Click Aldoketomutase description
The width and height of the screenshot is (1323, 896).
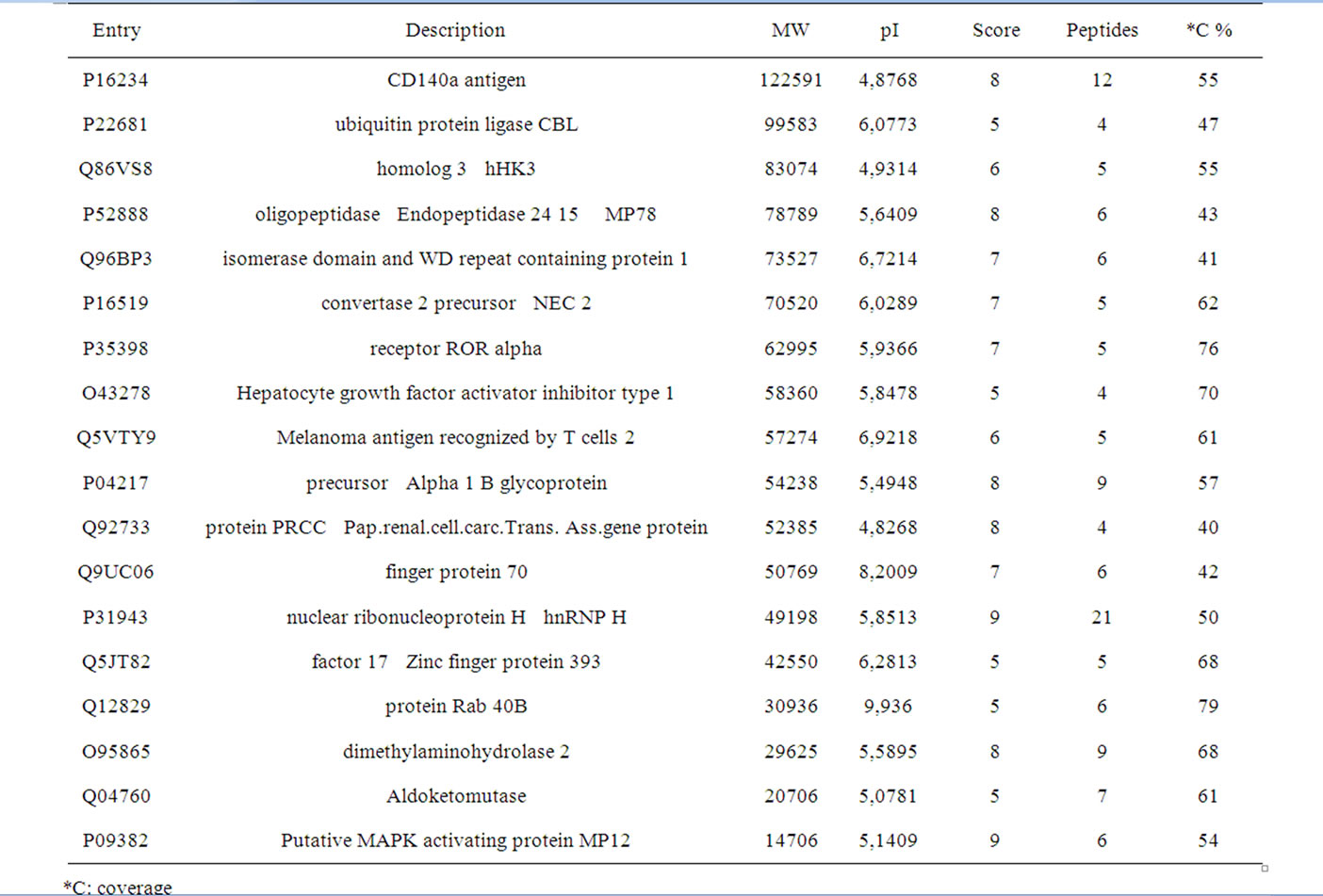pyautogui.click(x=456, y=796)
